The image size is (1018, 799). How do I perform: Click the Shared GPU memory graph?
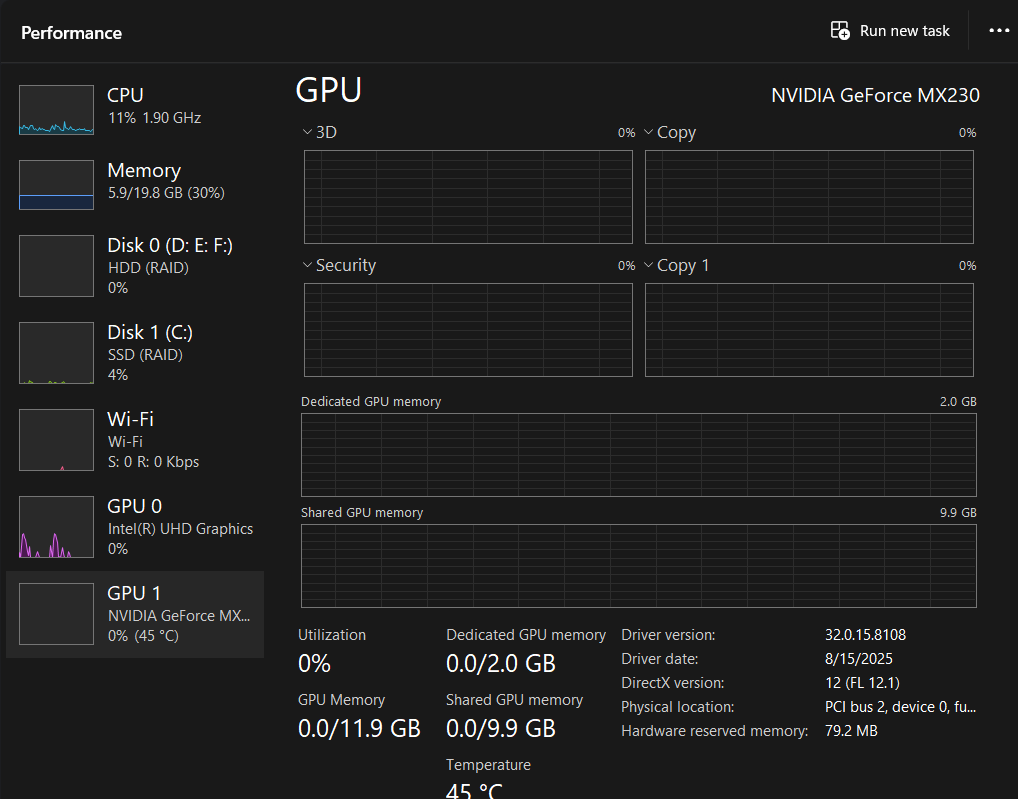638,565
